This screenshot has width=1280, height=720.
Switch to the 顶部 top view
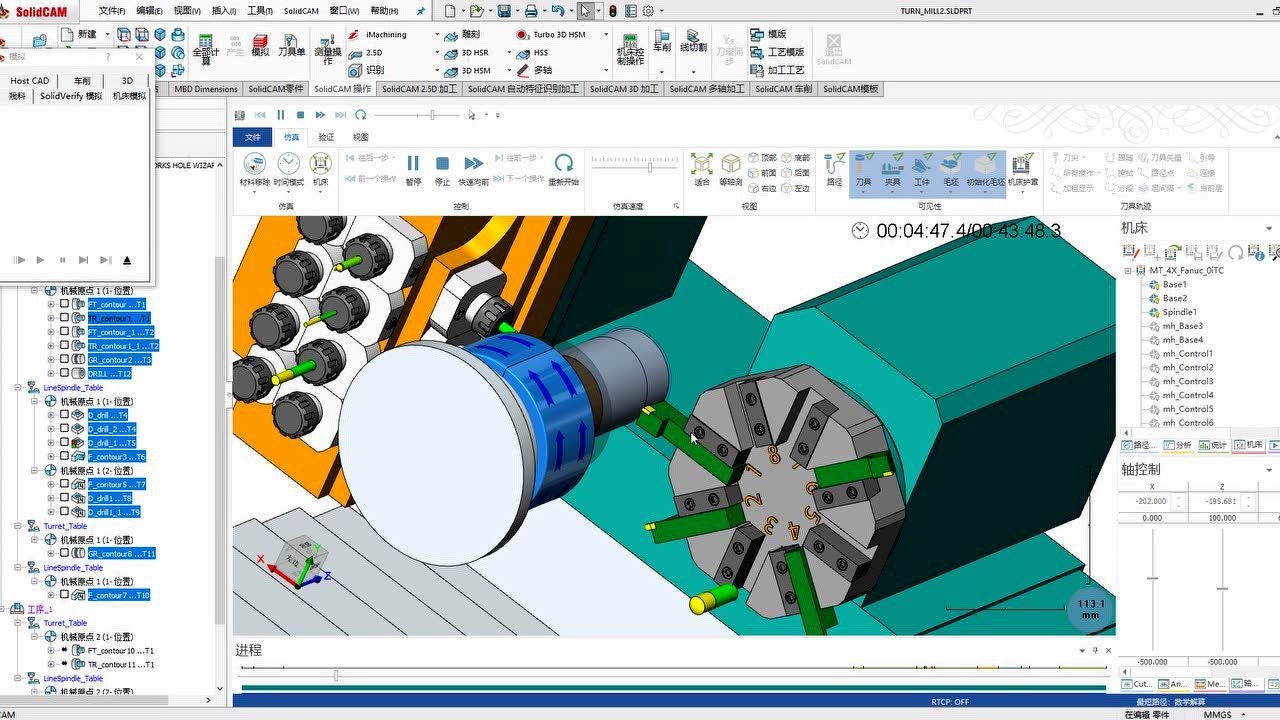pyautogui.click(x=761, y=158)
